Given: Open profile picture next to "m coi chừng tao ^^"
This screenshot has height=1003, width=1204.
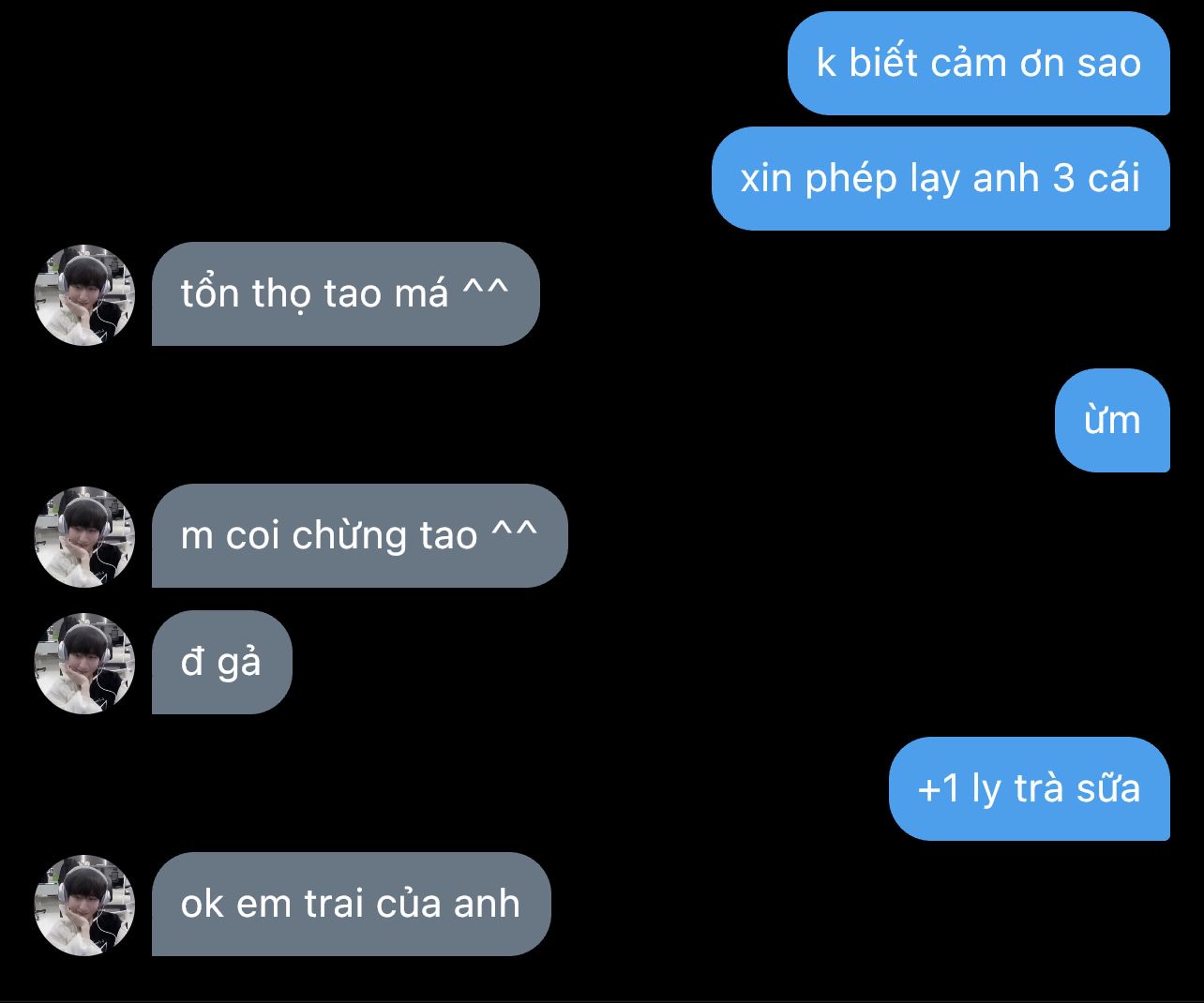Looking at the screenshot, I should click(85, 536).
